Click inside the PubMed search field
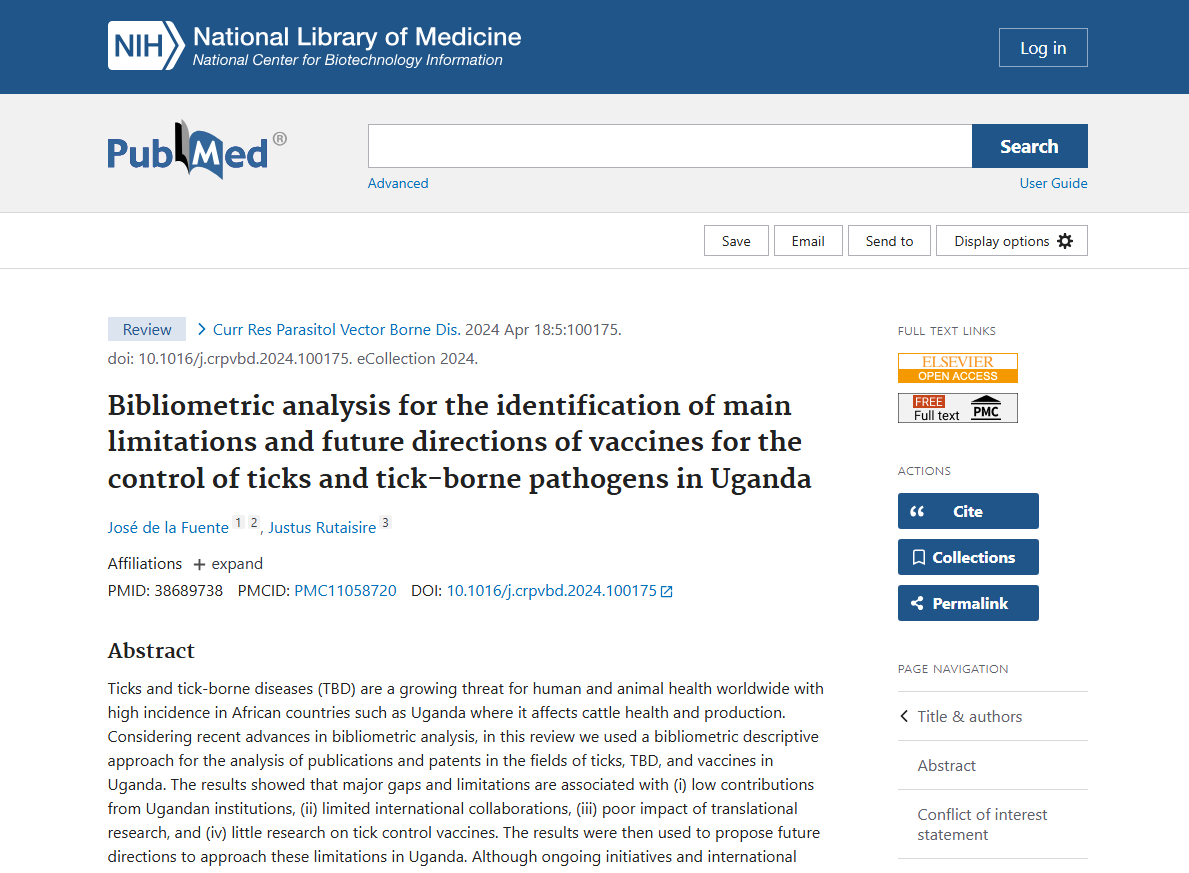Screen dimensions: 1189x873 coord(670,146)
